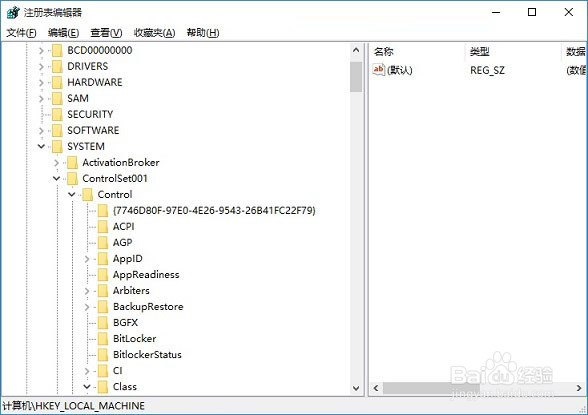Select the AppReadiness key label
Screen dimensions: 588x415
[146, 275]
